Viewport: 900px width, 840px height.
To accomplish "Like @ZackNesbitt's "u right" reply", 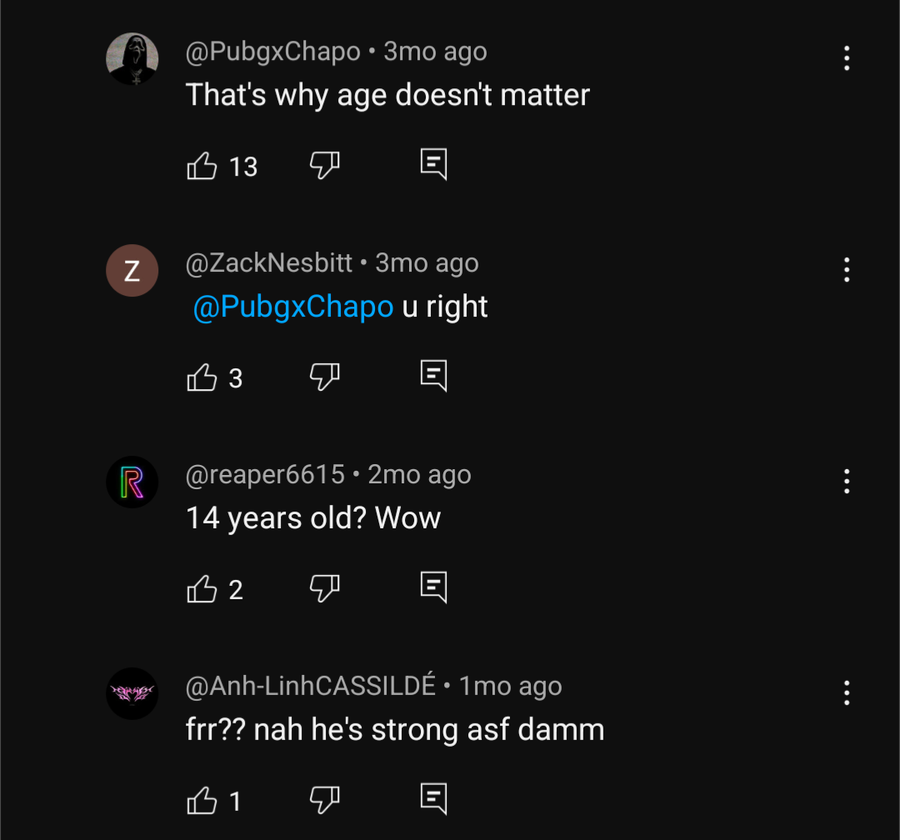I will pyautogui.click(x=202, y=378).
